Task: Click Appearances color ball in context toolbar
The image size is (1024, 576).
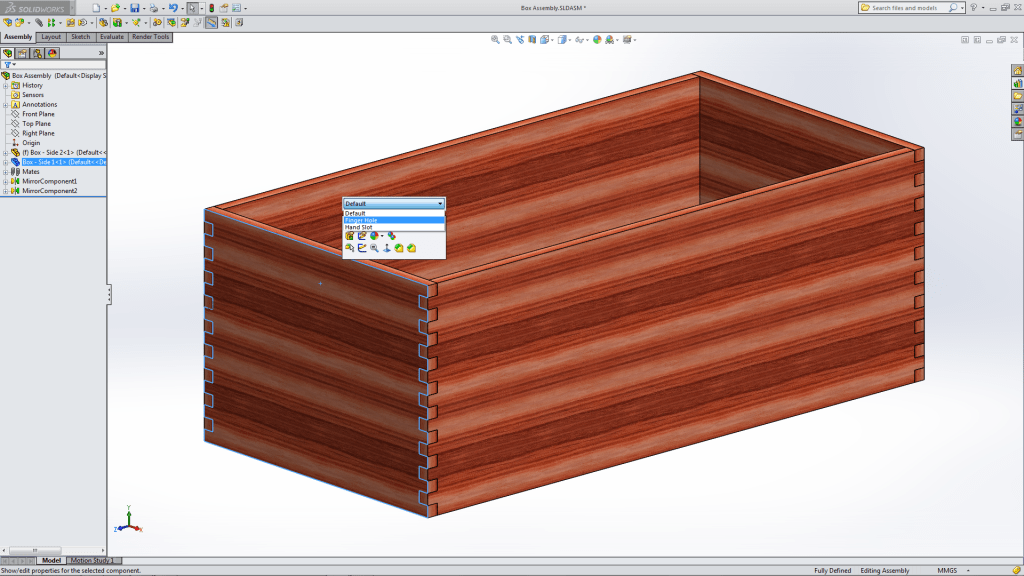Action: 374,236
